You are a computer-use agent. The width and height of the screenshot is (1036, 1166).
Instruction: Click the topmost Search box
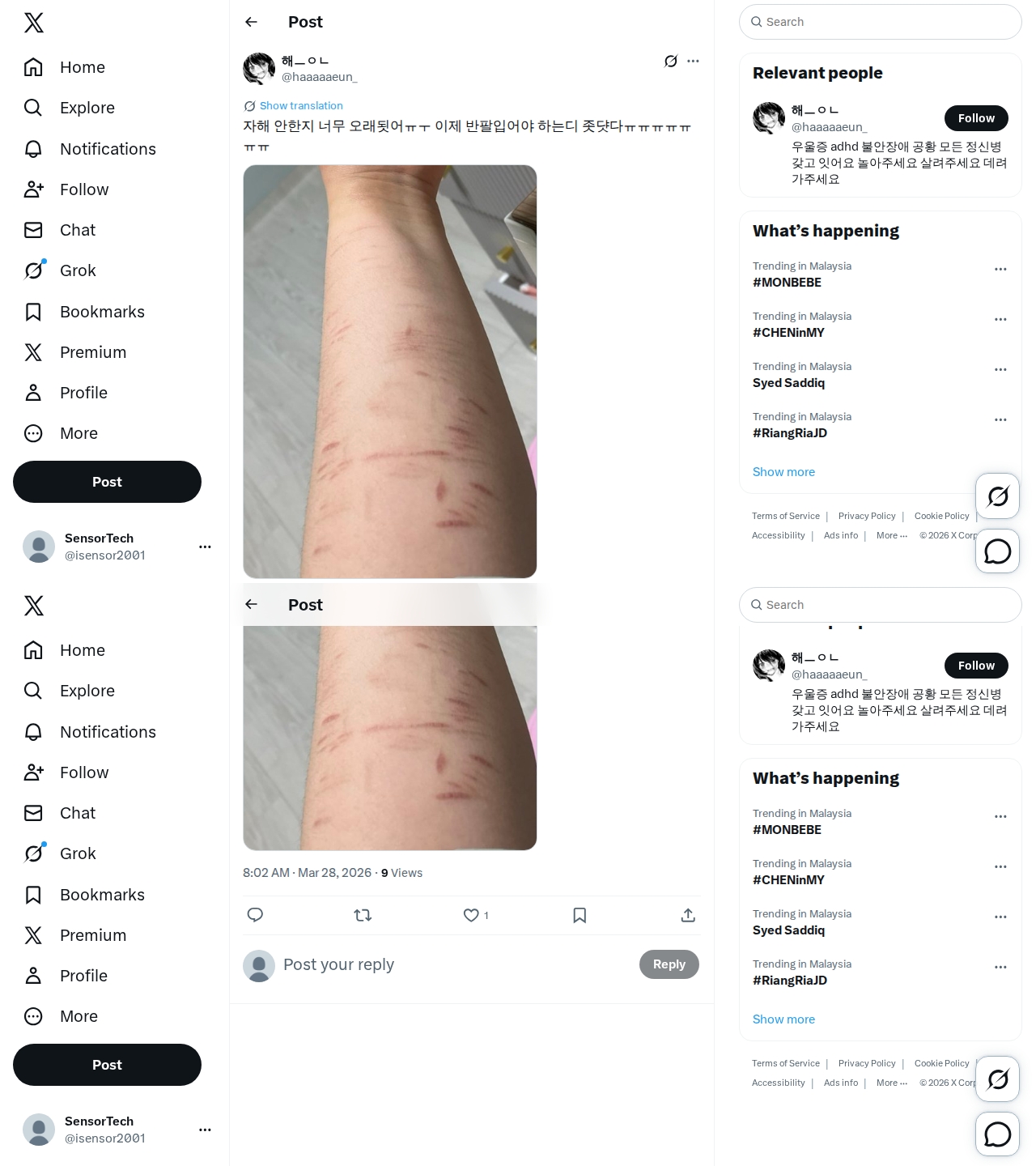click(x=881, y=22)
